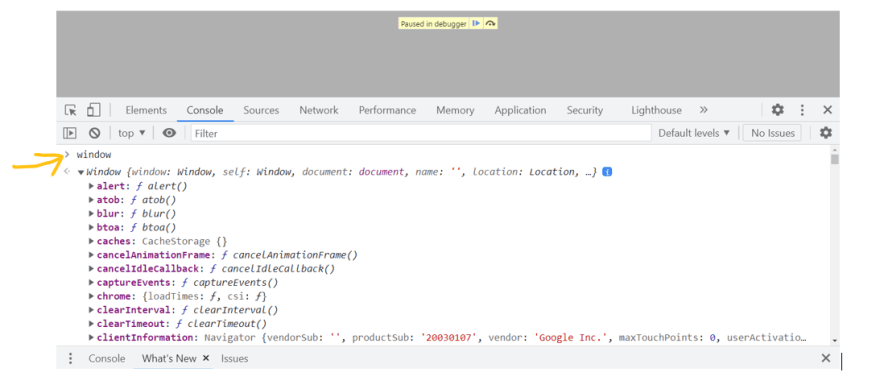This screenshot has height=389, width=880.
Task: Expand the cancelIdleCallback property
Action: pos(91,268)
